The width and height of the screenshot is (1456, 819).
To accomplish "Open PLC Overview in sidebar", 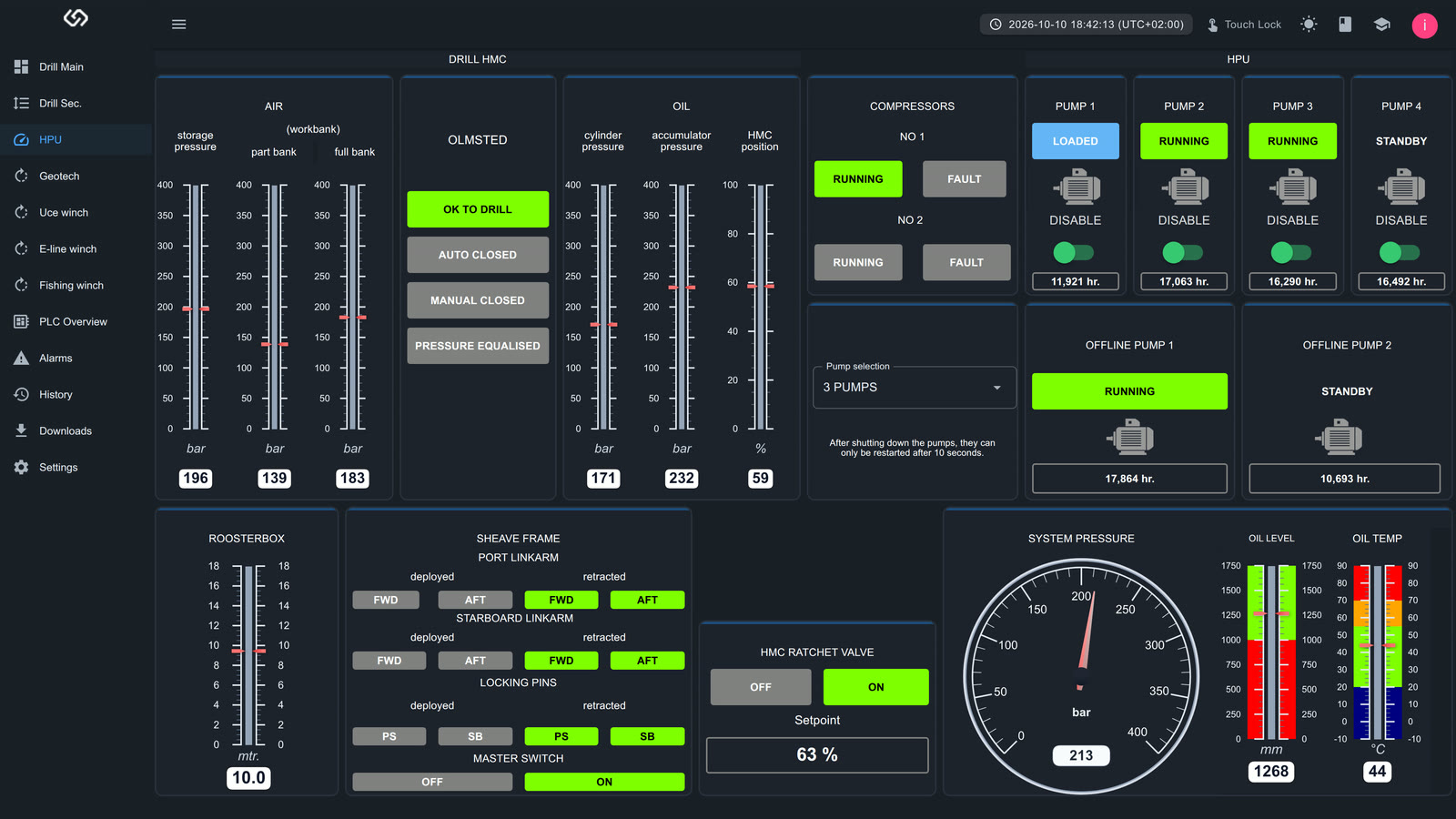I will (x=76, y=321).
